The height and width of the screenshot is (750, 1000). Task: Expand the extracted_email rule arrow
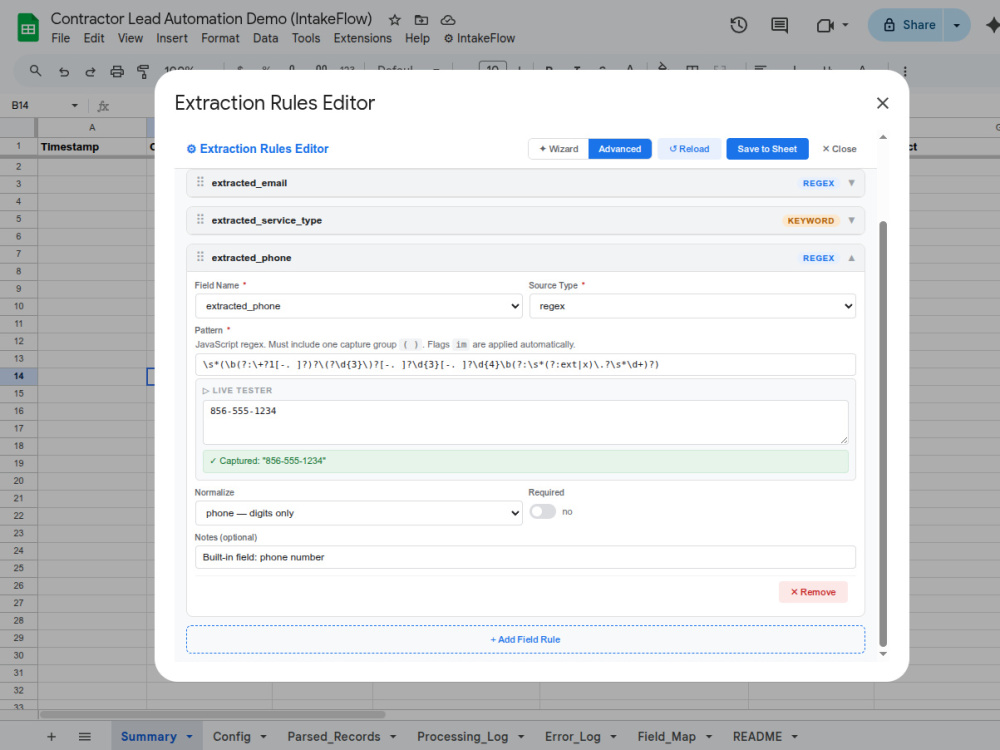coord(851,183)
